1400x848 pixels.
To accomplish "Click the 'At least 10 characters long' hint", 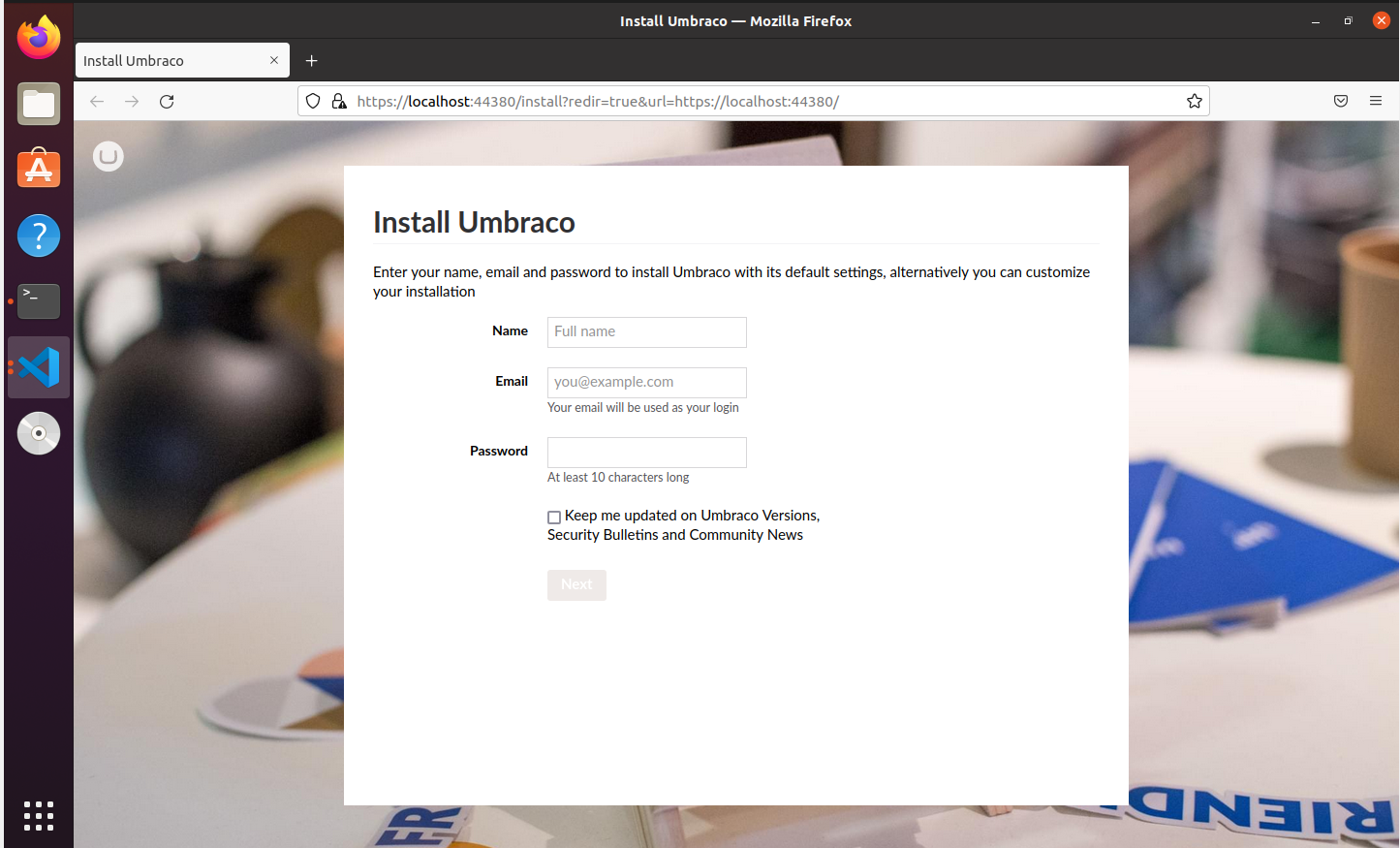I will [x=618, y=477].
